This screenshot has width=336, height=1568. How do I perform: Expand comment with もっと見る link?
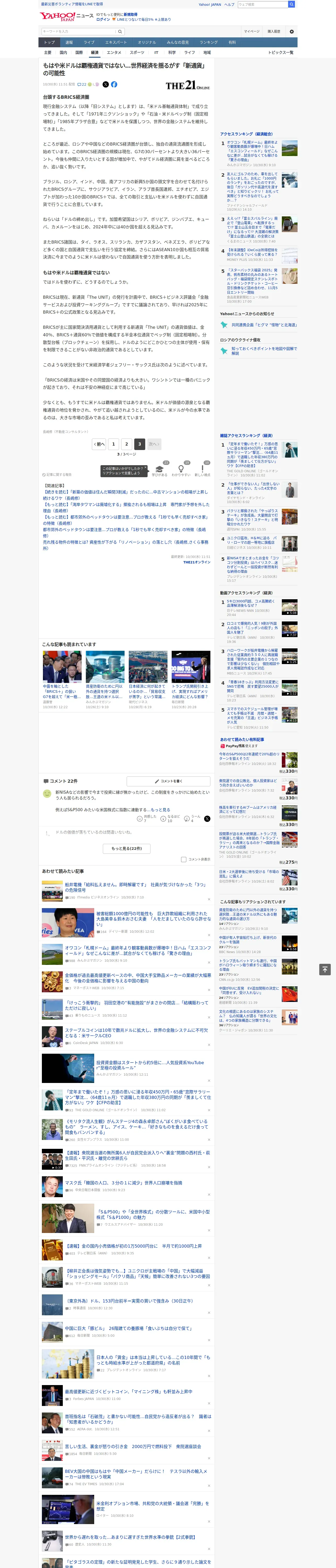point(160,810)
